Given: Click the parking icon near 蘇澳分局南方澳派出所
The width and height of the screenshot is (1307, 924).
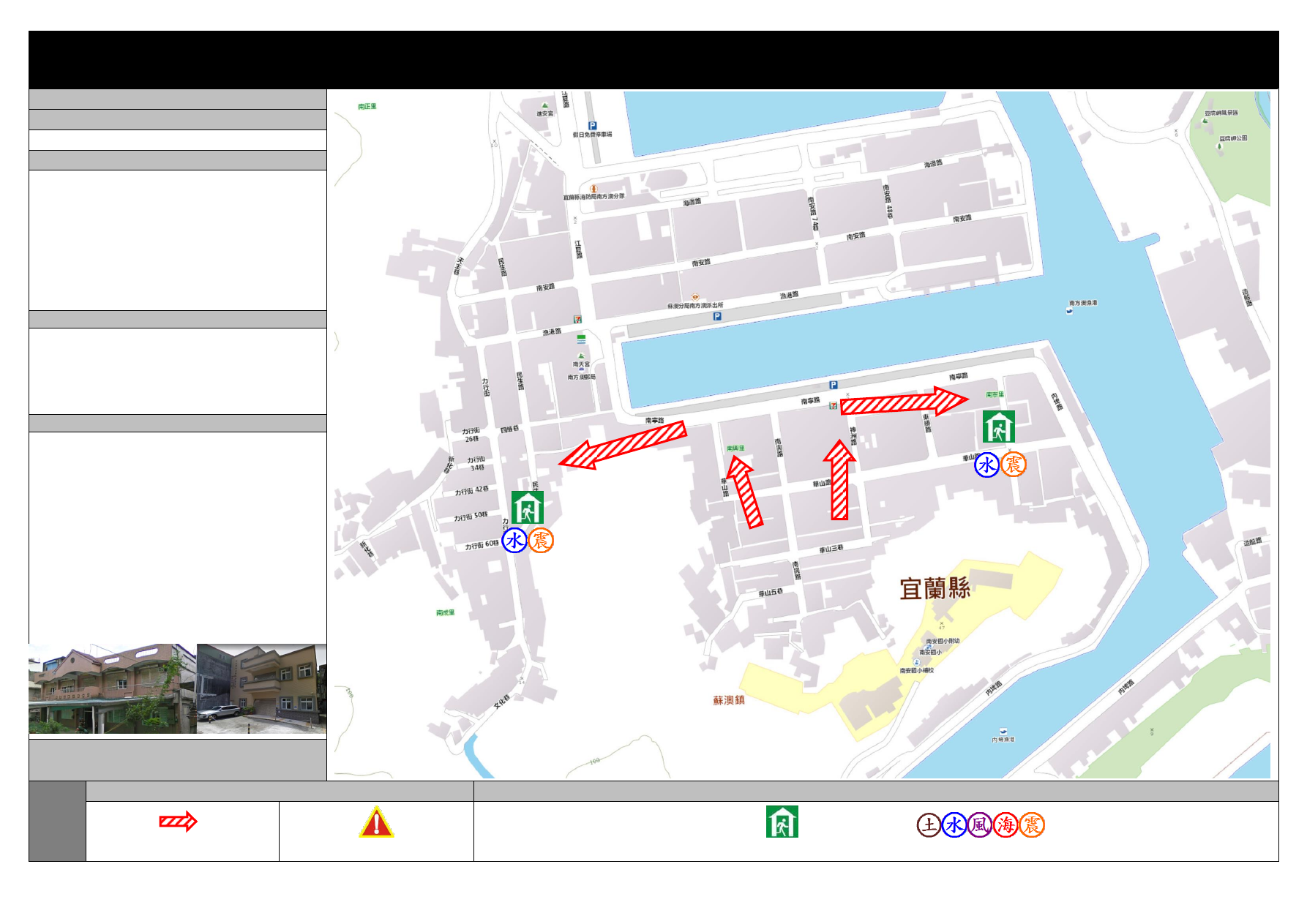Looking at the screenshot, I should pos(717,317).
